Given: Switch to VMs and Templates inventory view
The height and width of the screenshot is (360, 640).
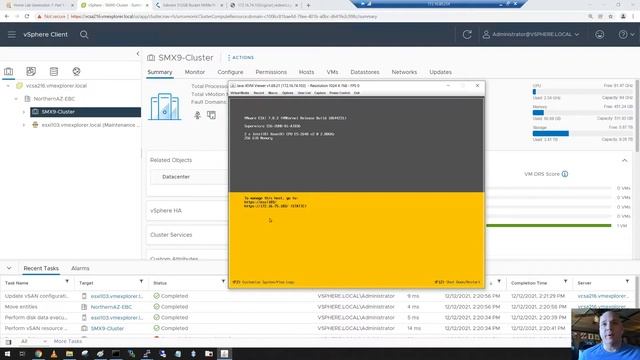Looking at the screenshot, I should (31, 71).
